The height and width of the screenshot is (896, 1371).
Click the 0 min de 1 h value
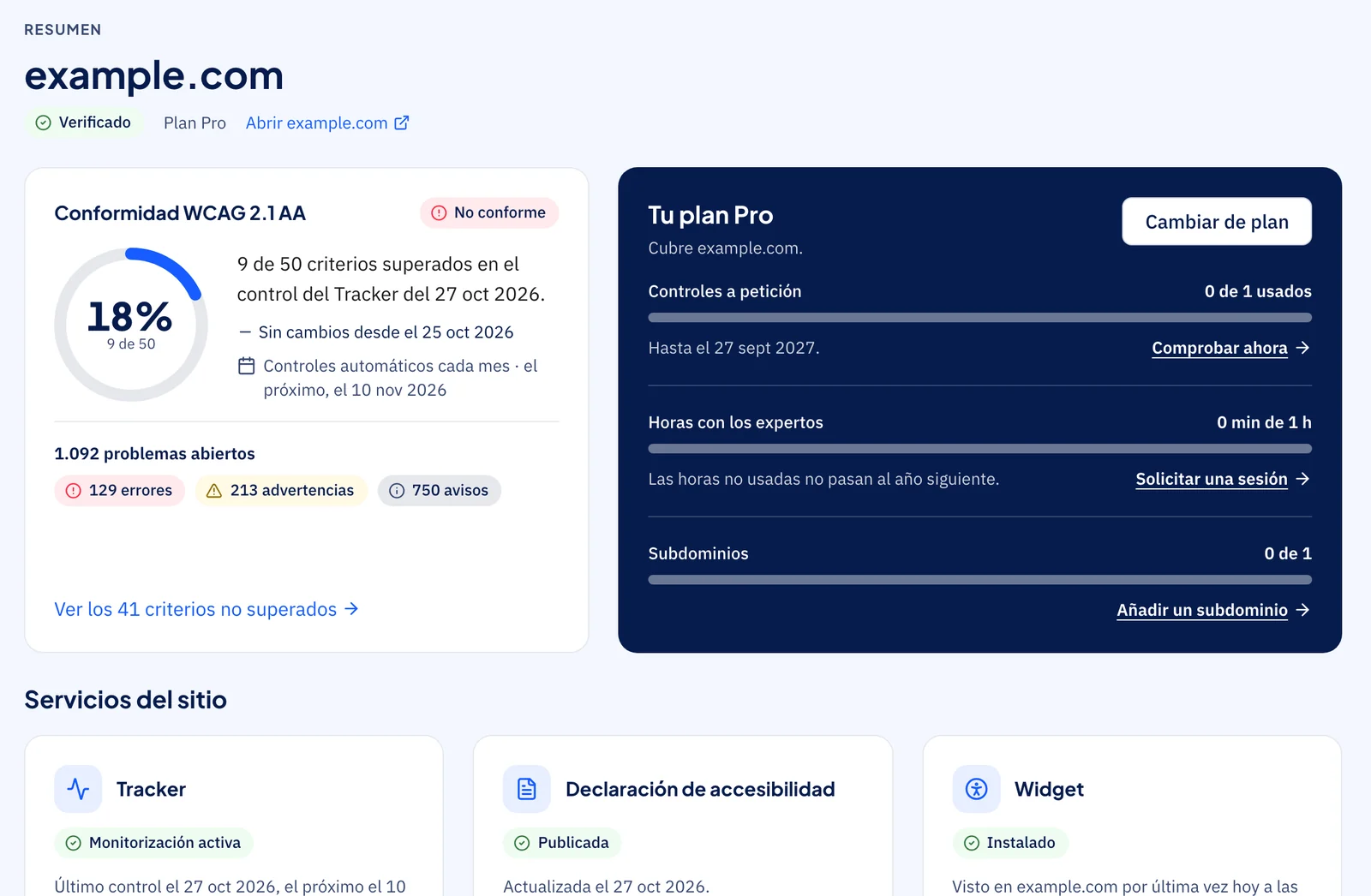[1264, 422]
